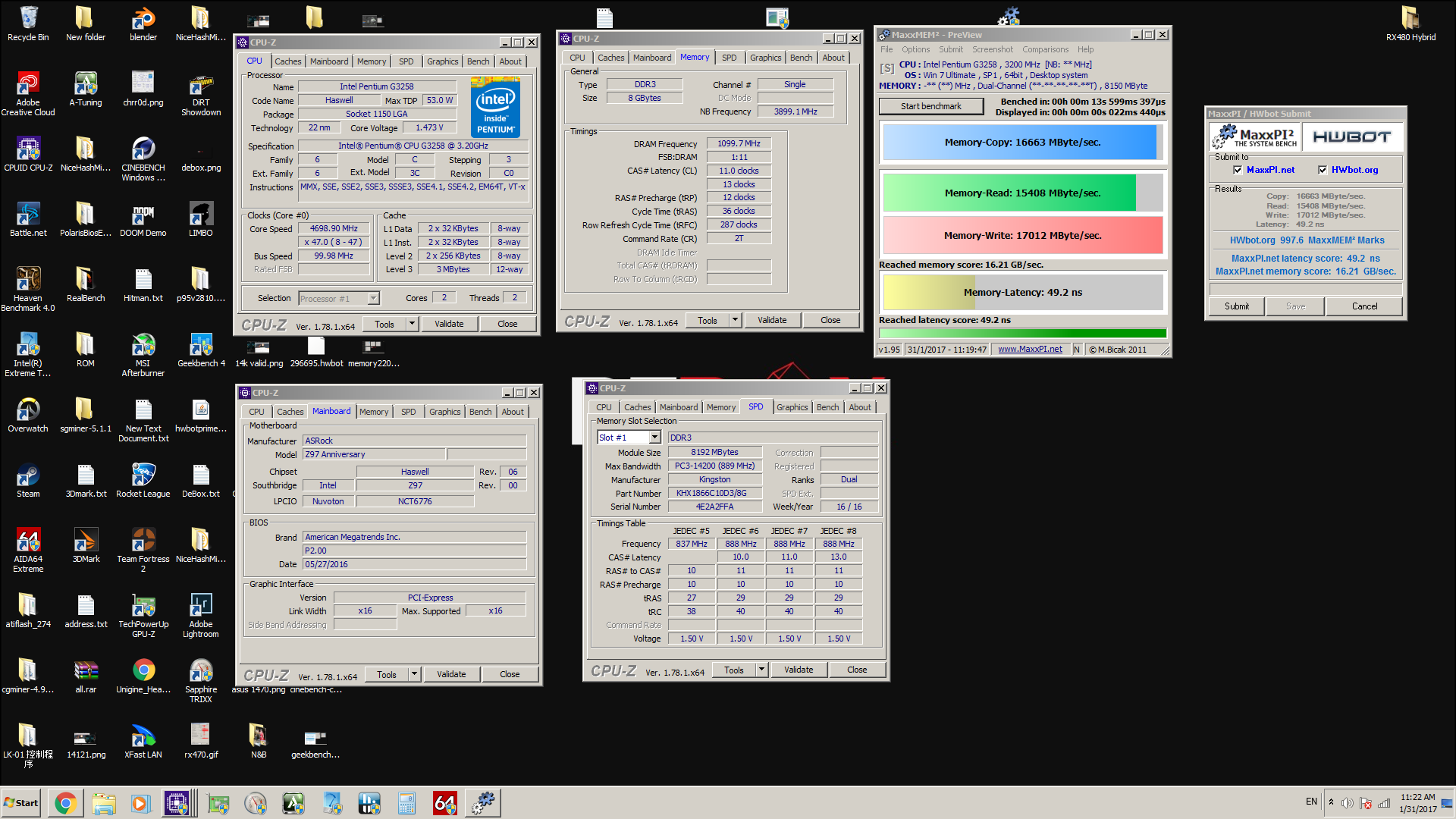The width and height of the screenshot is (1456, 819).
Task: Click the Core Speed value field
Action: click(334, 228)
